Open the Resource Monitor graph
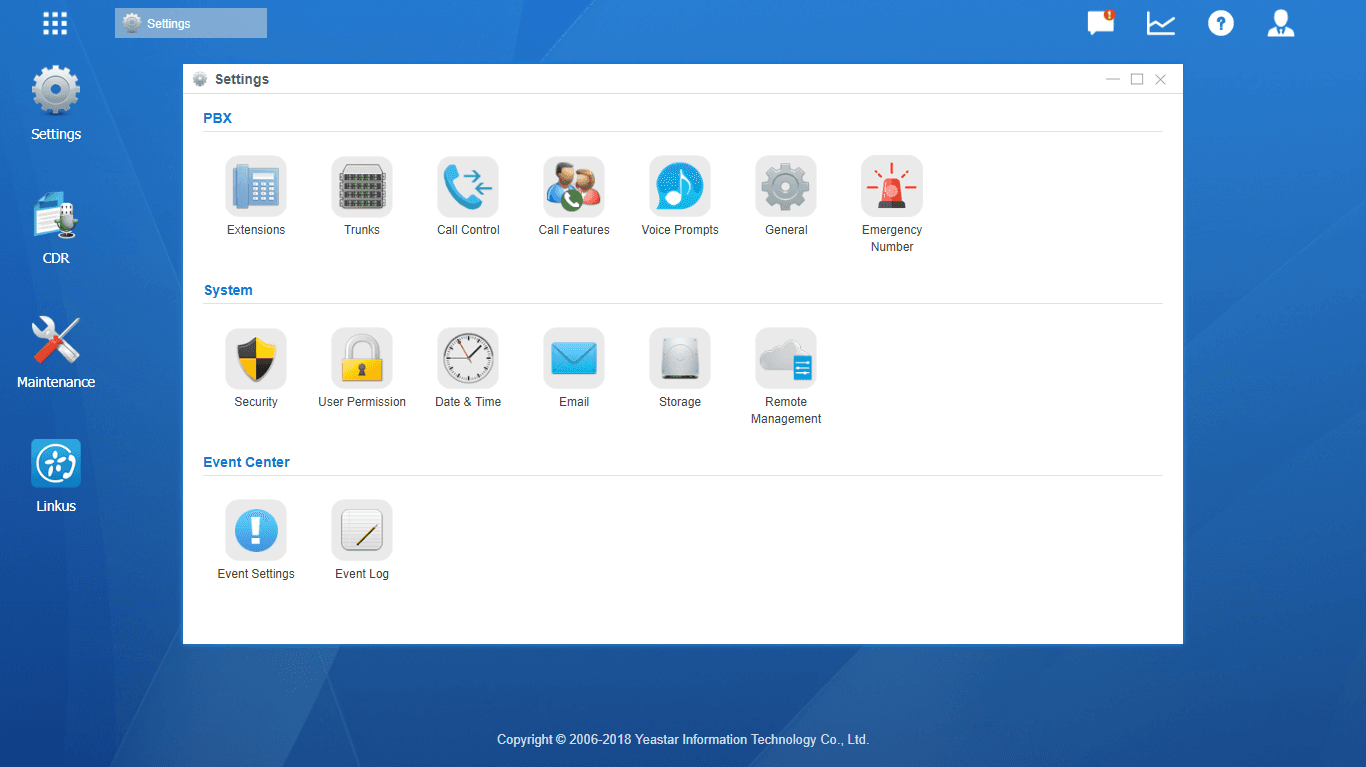 pos(1160,22)
